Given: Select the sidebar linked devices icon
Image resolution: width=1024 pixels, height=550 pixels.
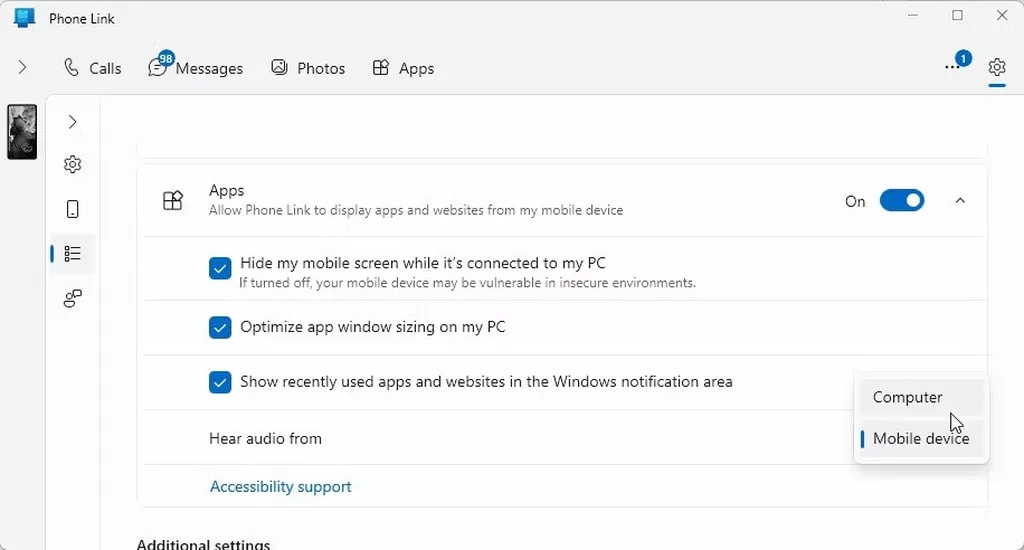Looking at the screenshot, I should click(x=72, y=298).
